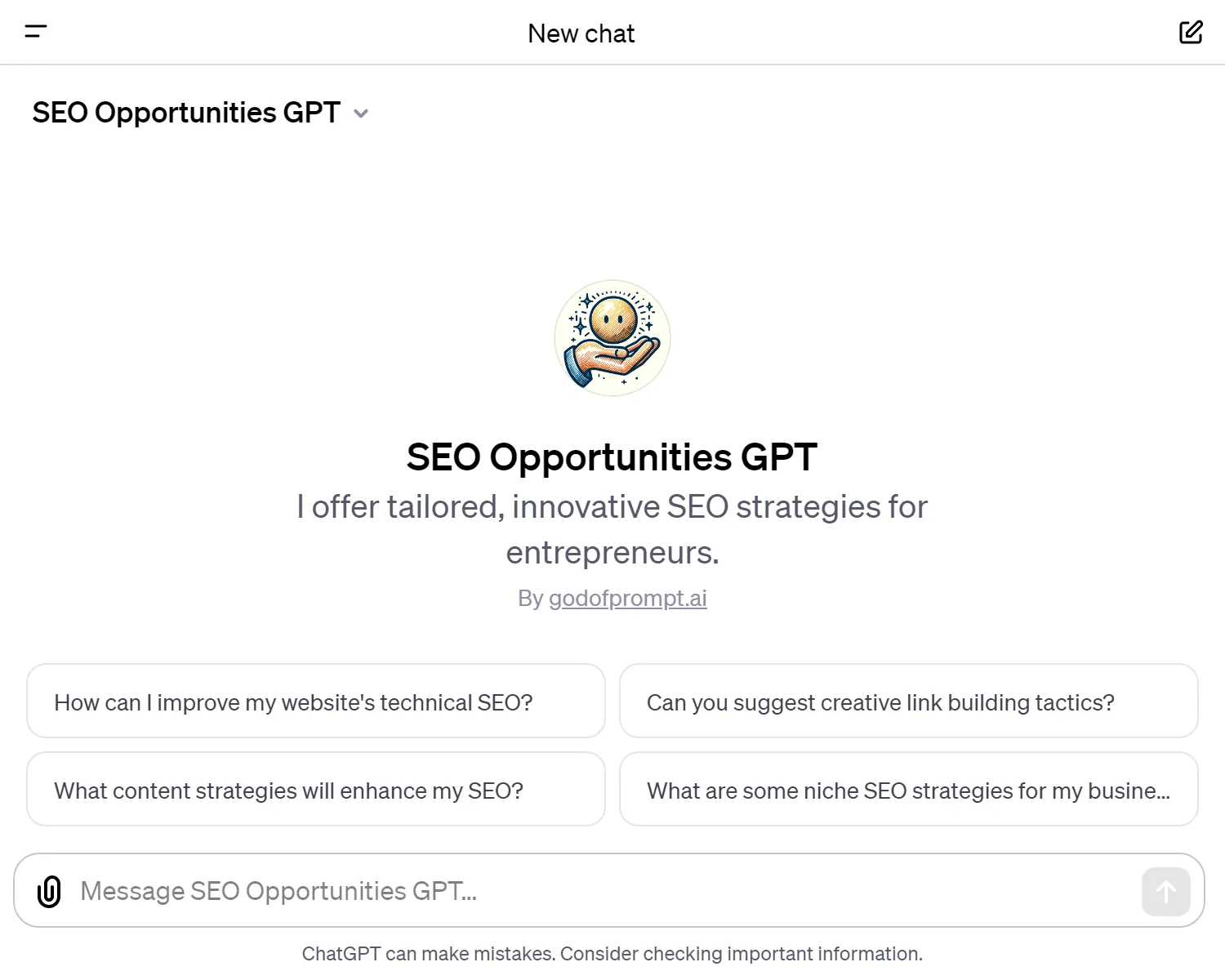
Task: Start a new chat using the compose icon
Action: [x=1191, y=32]
